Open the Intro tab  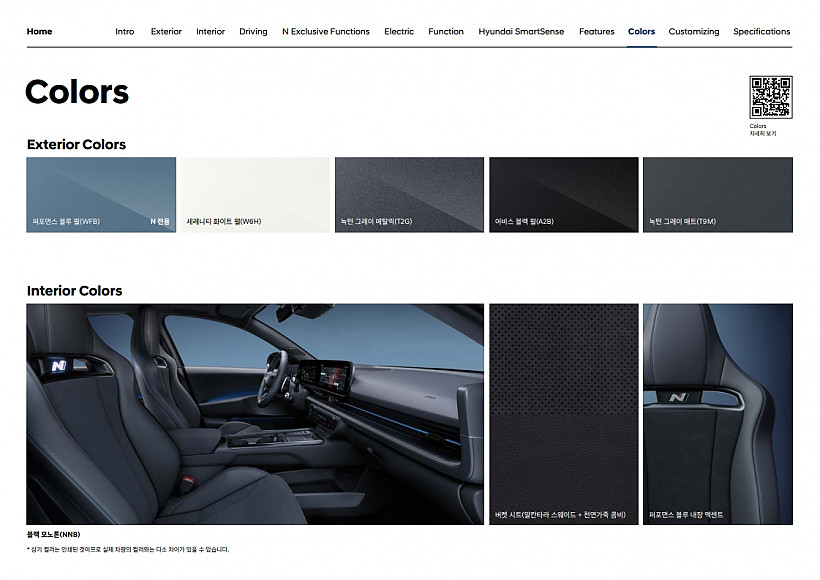(124, 31)
